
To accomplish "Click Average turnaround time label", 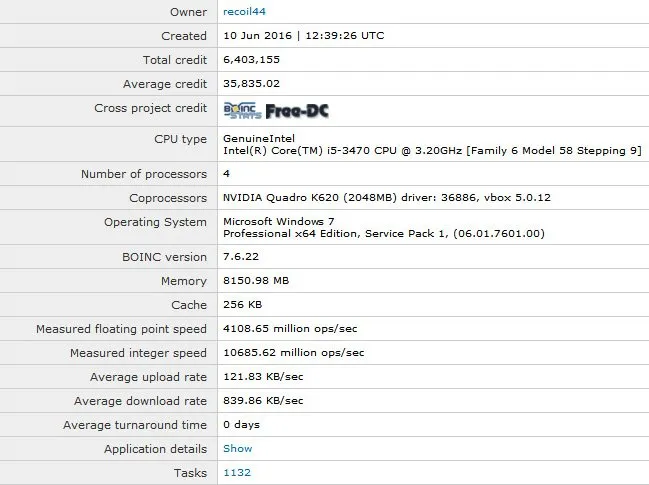I will pyautogui.click(x=135, y=425).
